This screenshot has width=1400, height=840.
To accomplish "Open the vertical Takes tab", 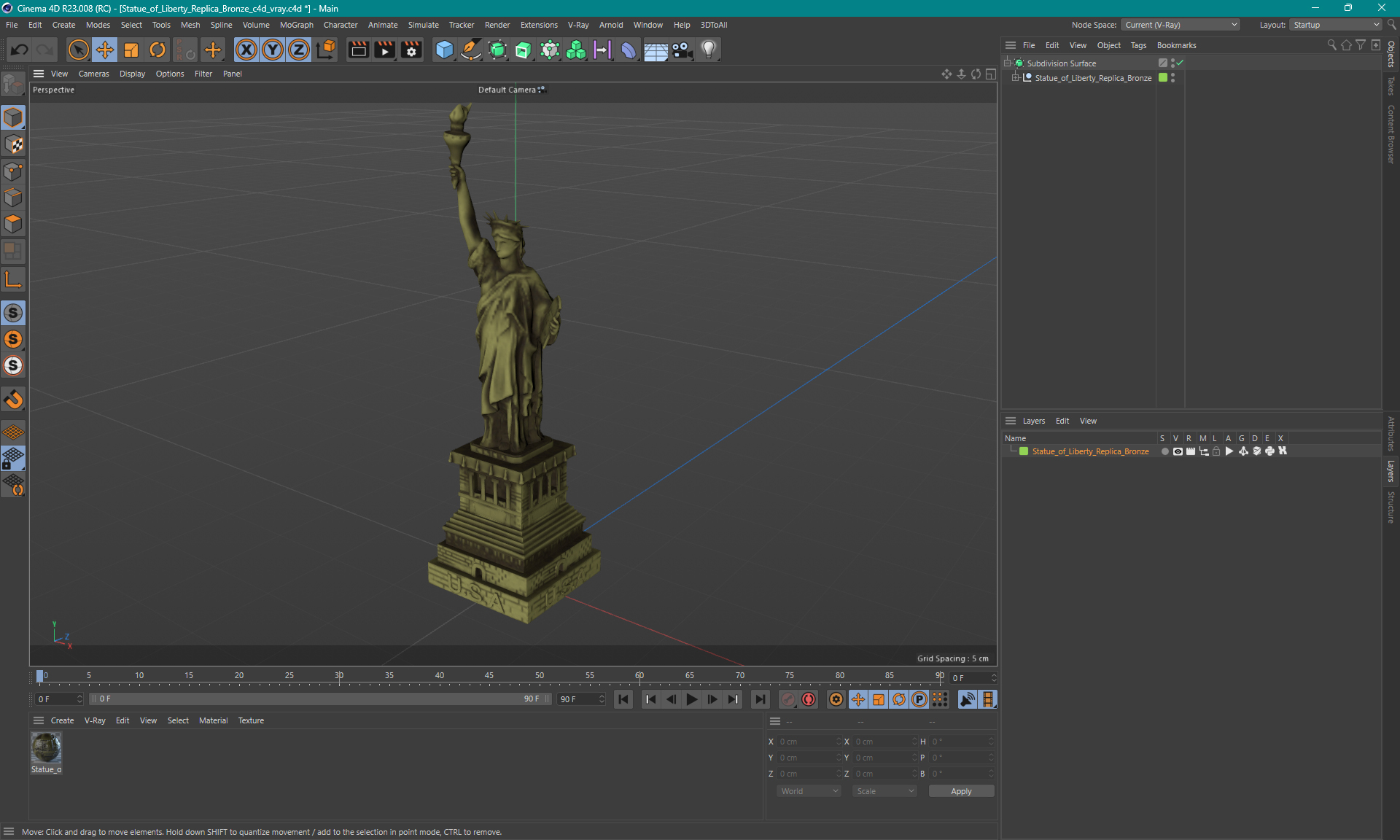I will [1391, 86].
